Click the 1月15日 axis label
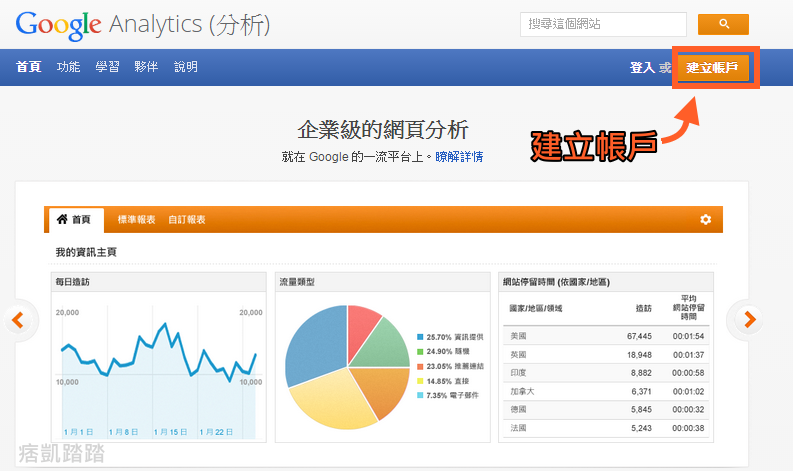The image size is (793, 471). pyautogui.click(x=170, y=432)
